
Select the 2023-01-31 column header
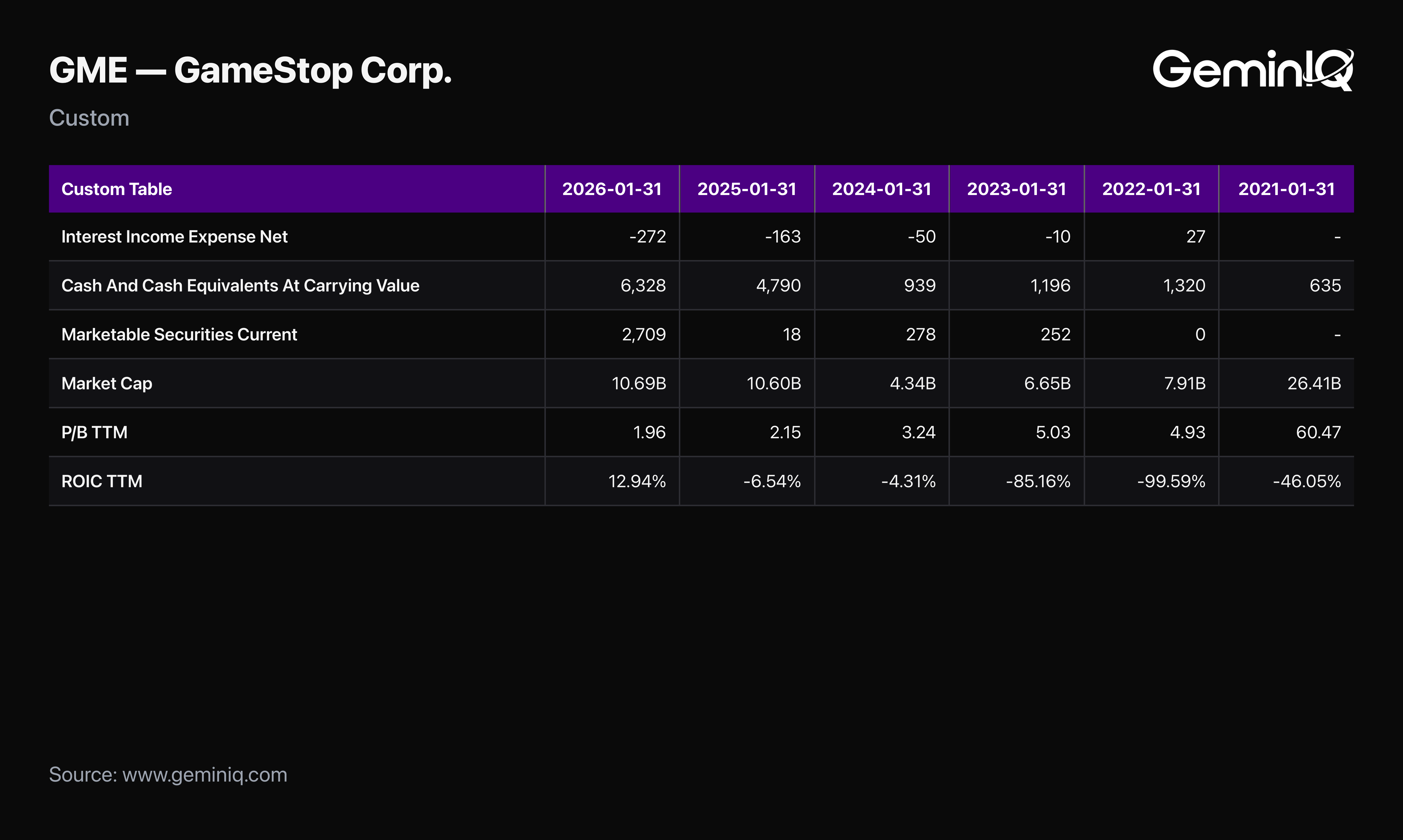[1016, 189]
